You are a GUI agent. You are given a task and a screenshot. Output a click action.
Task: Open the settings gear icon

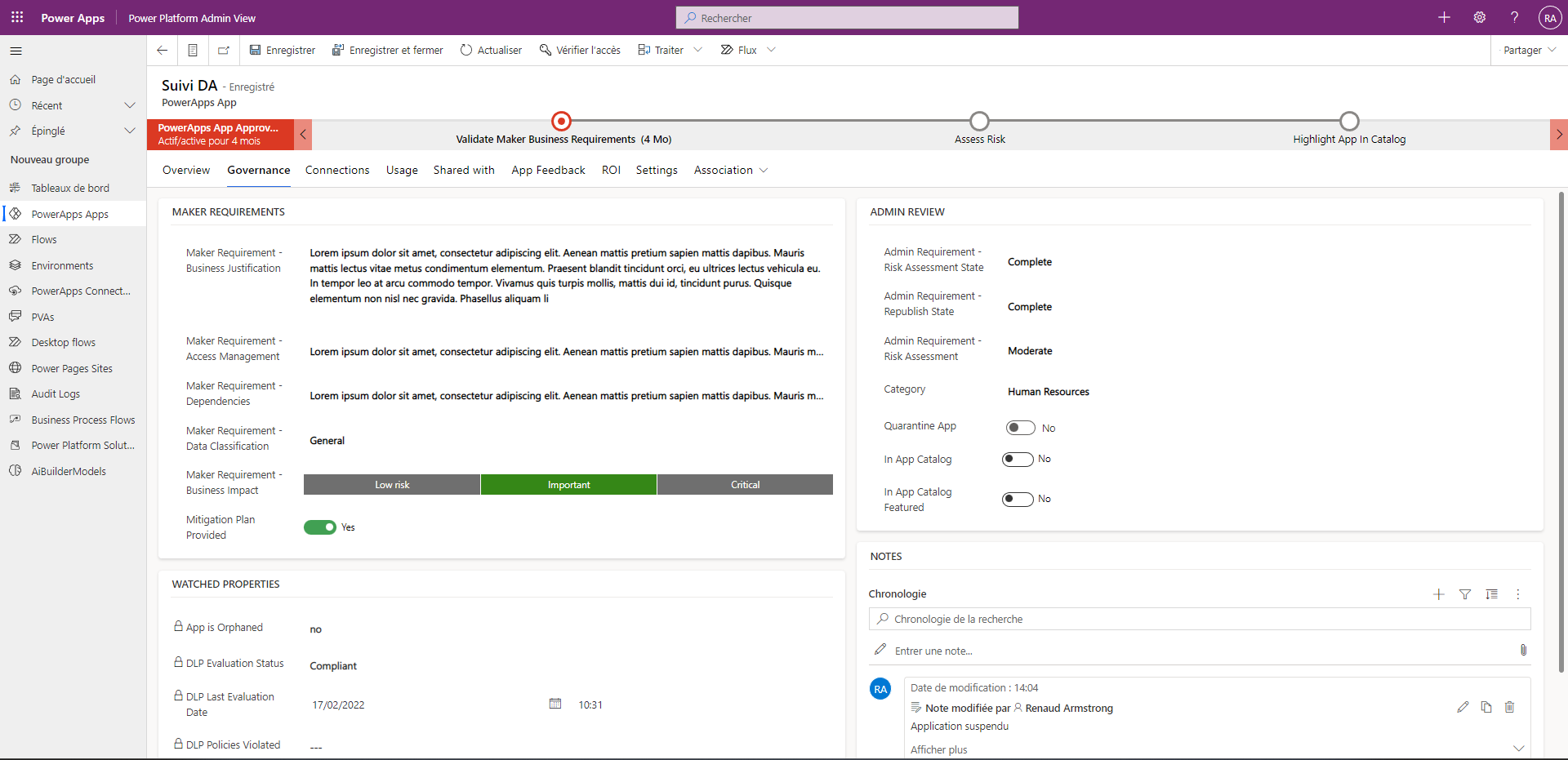(x=1479, y=17)
